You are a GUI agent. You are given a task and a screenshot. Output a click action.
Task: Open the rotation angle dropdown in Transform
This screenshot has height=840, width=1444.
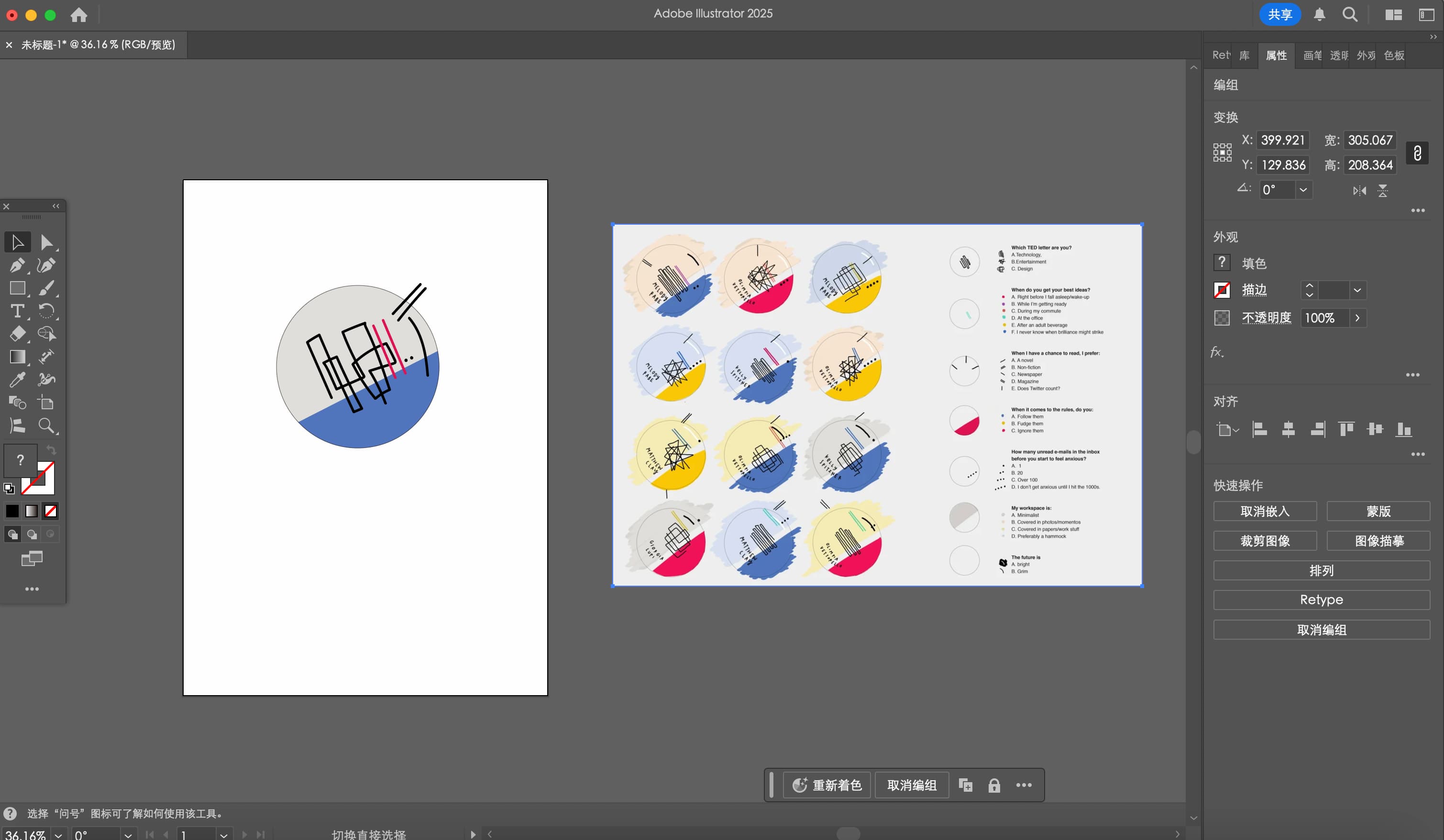[x=1303, y=190]
